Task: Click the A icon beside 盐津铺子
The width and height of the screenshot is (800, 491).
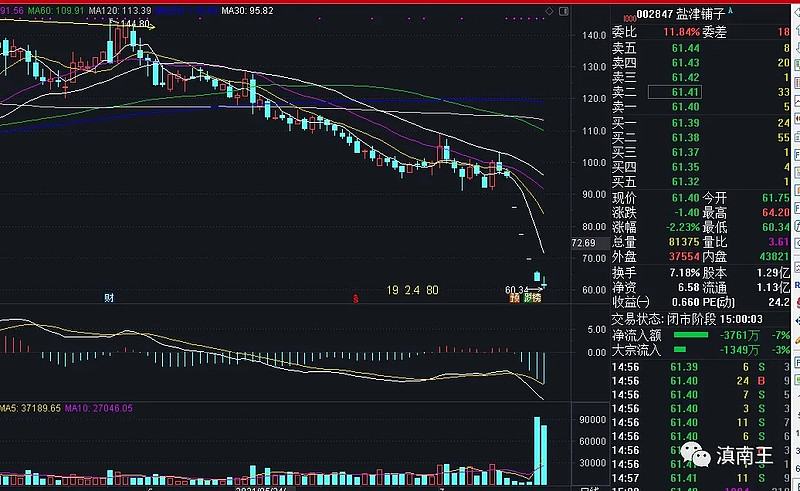Action: (730, 10)
